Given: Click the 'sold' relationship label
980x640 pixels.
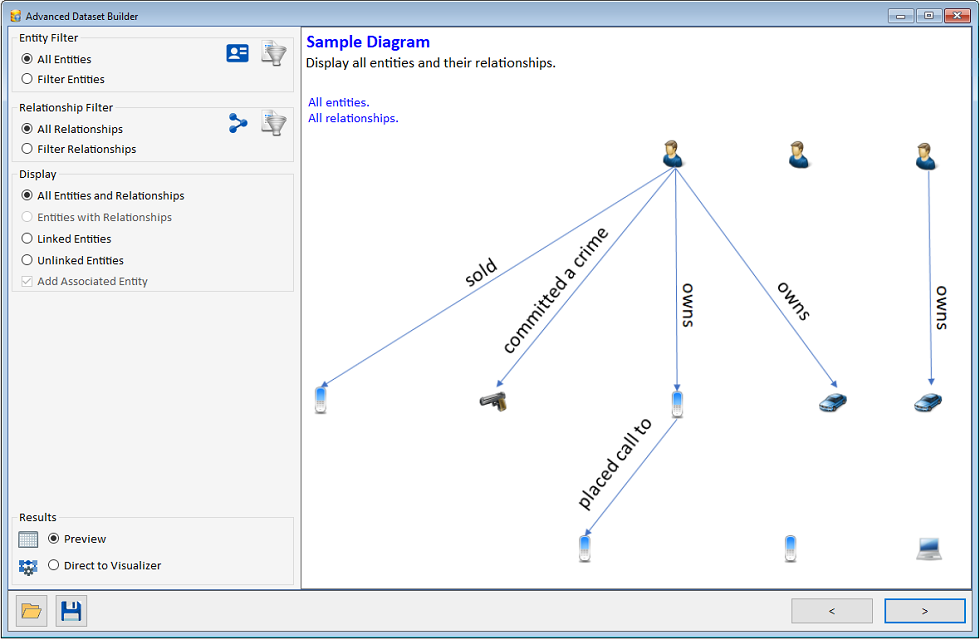Looking at the screenshot, I should point(481,273).
